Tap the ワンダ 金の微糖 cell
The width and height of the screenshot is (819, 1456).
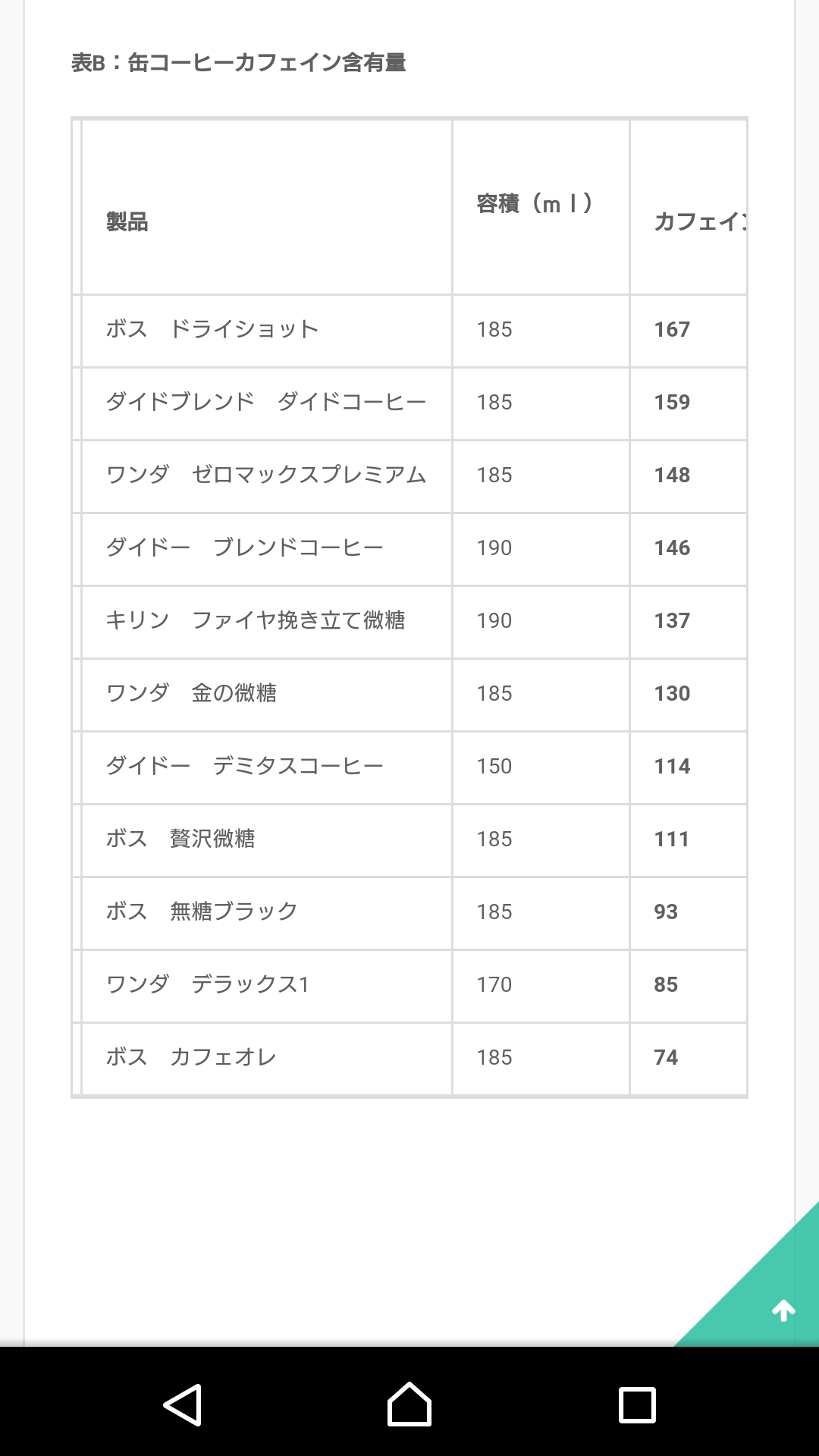pyautogui.click(x=191, y=693)
